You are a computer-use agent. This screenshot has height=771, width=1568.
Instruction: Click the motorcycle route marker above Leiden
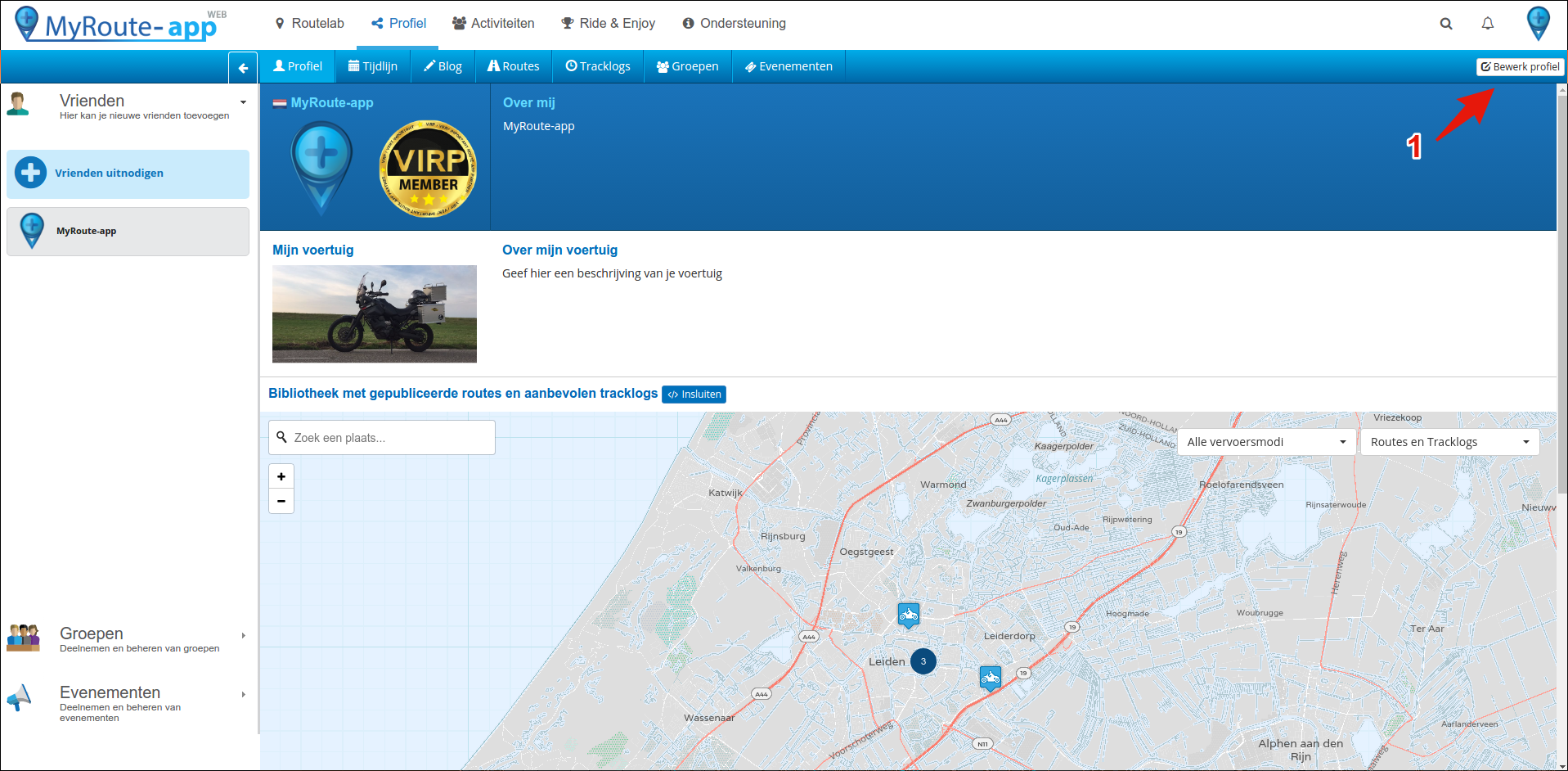coord(909,615)
